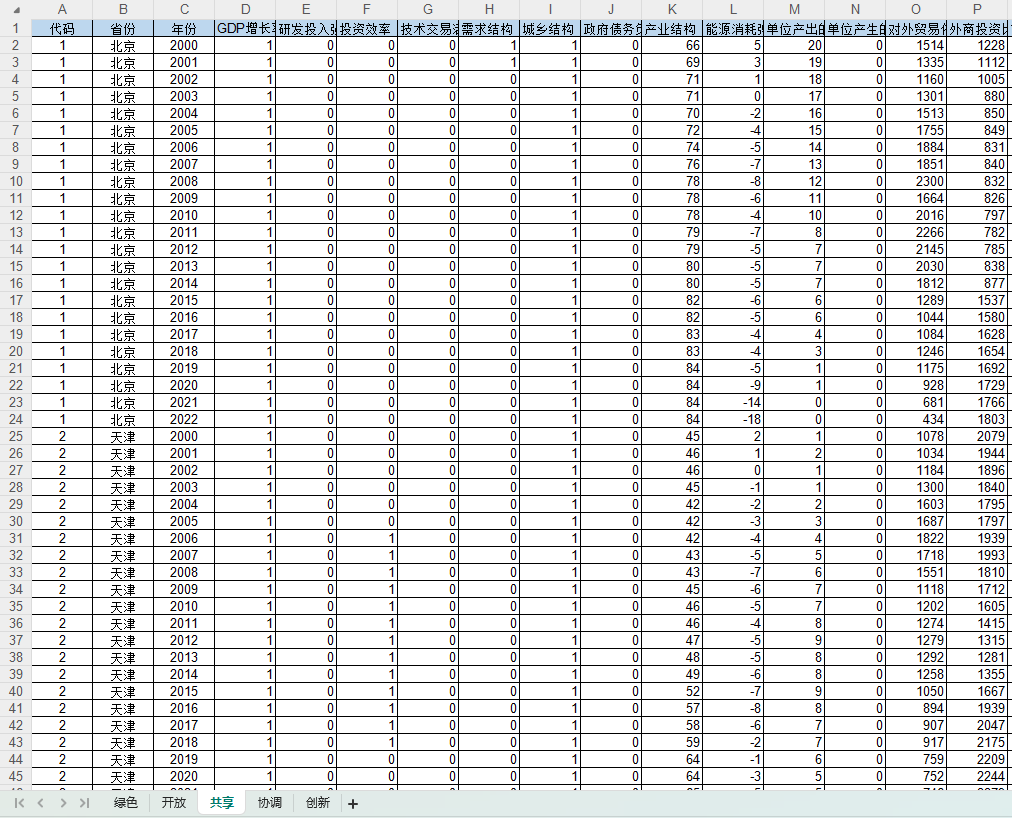Viewport: 1012px width, 818px height.
Task: Add a new sheet with the plus icon
Action: coord(352,803)
